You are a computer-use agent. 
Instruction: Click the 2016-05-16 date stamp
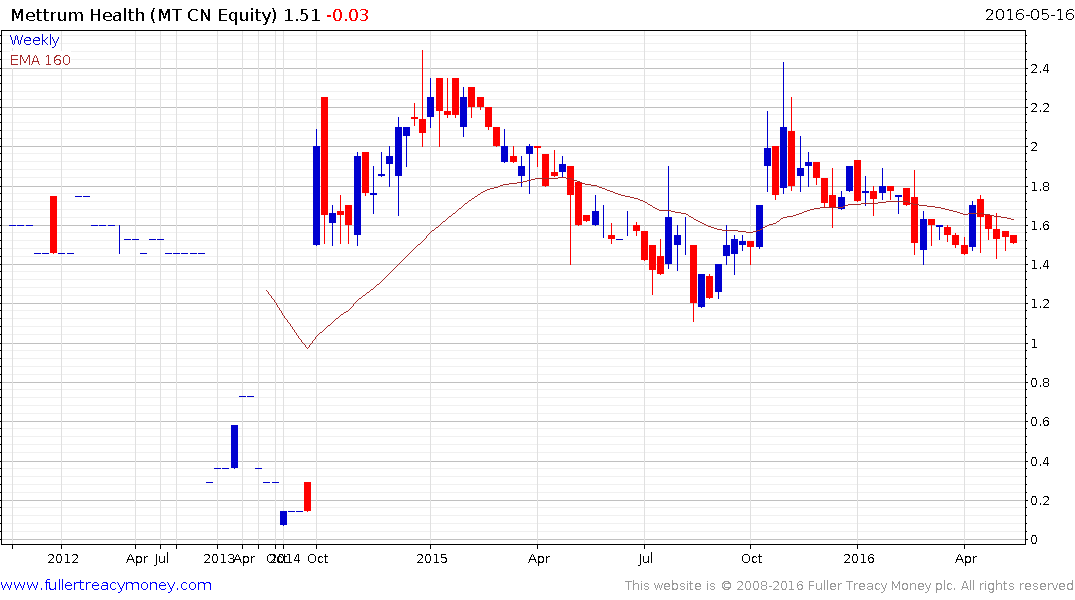pos(1028,14)
